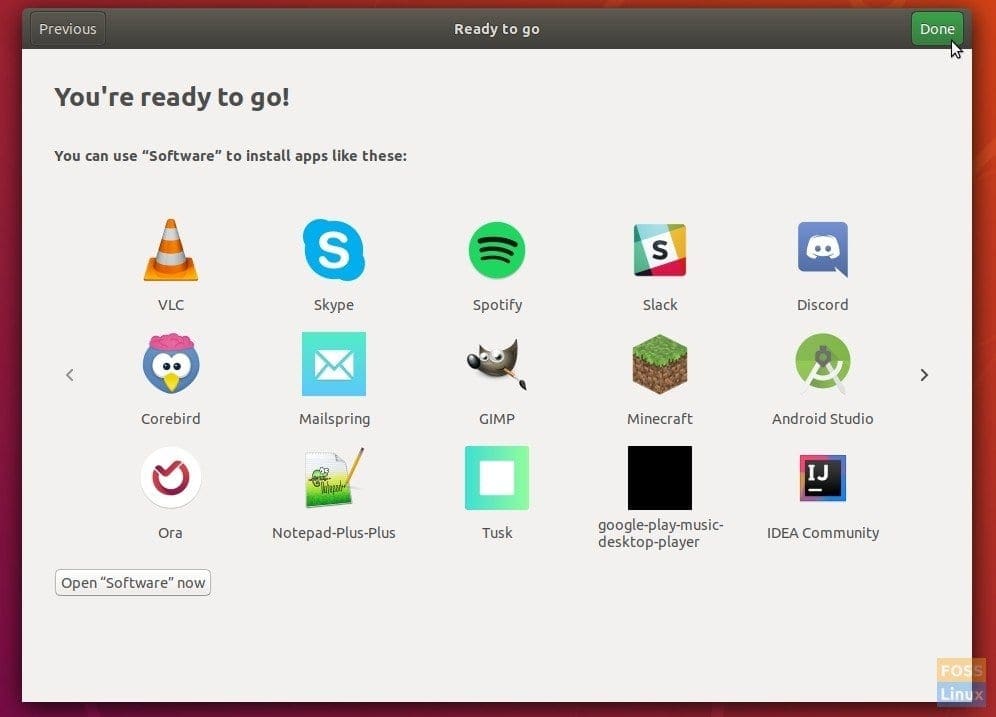Click Open "Software" now button
This screenshot has height=717, width=996.
point(133,582)
